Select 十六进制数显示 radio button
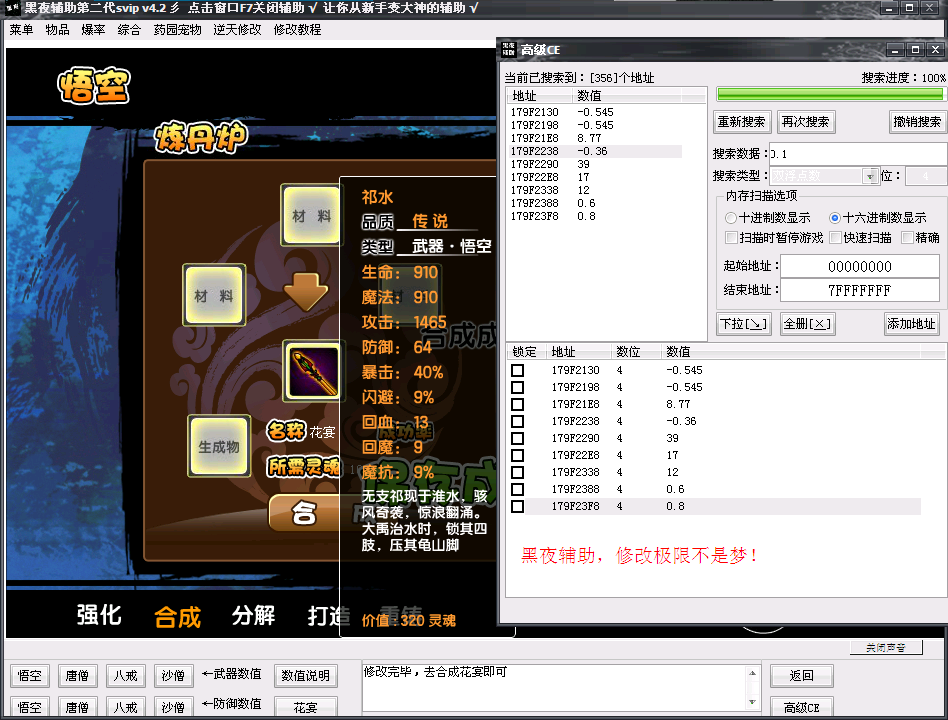This screenshot has height=720, width=948. pyautogui.click(x=835, y=218)
